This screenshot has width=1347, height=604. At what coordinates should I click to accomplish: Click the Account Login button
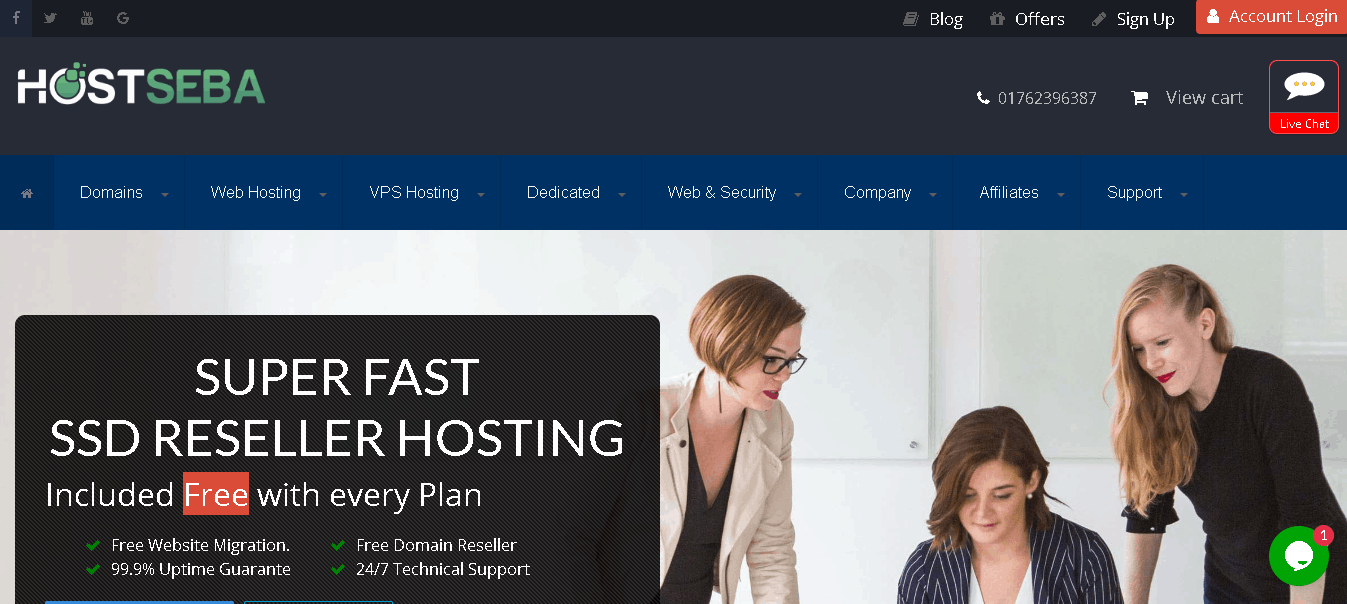1271,17
